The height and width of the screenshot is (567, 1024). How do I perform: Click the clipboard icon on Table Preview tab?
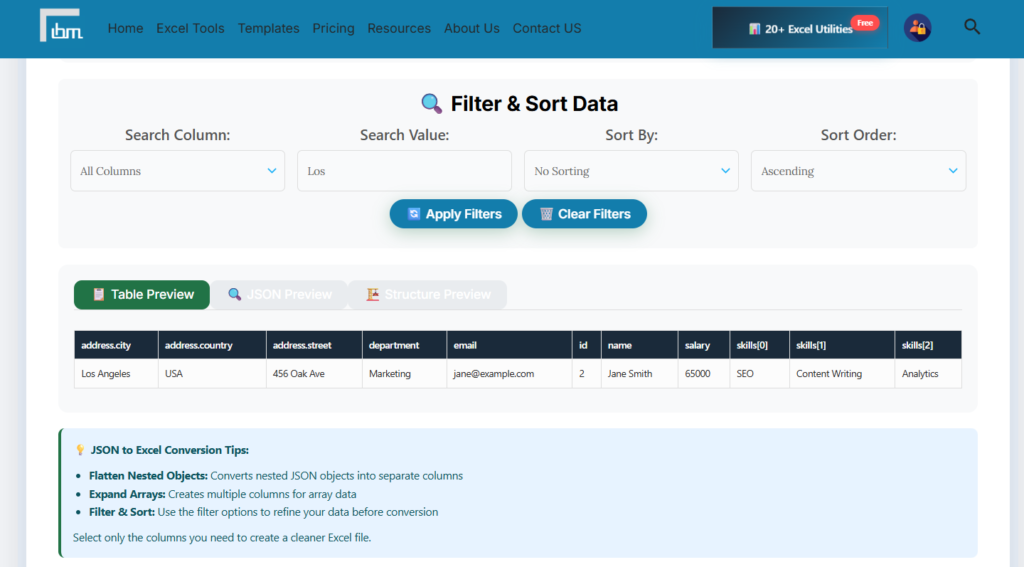99,295
